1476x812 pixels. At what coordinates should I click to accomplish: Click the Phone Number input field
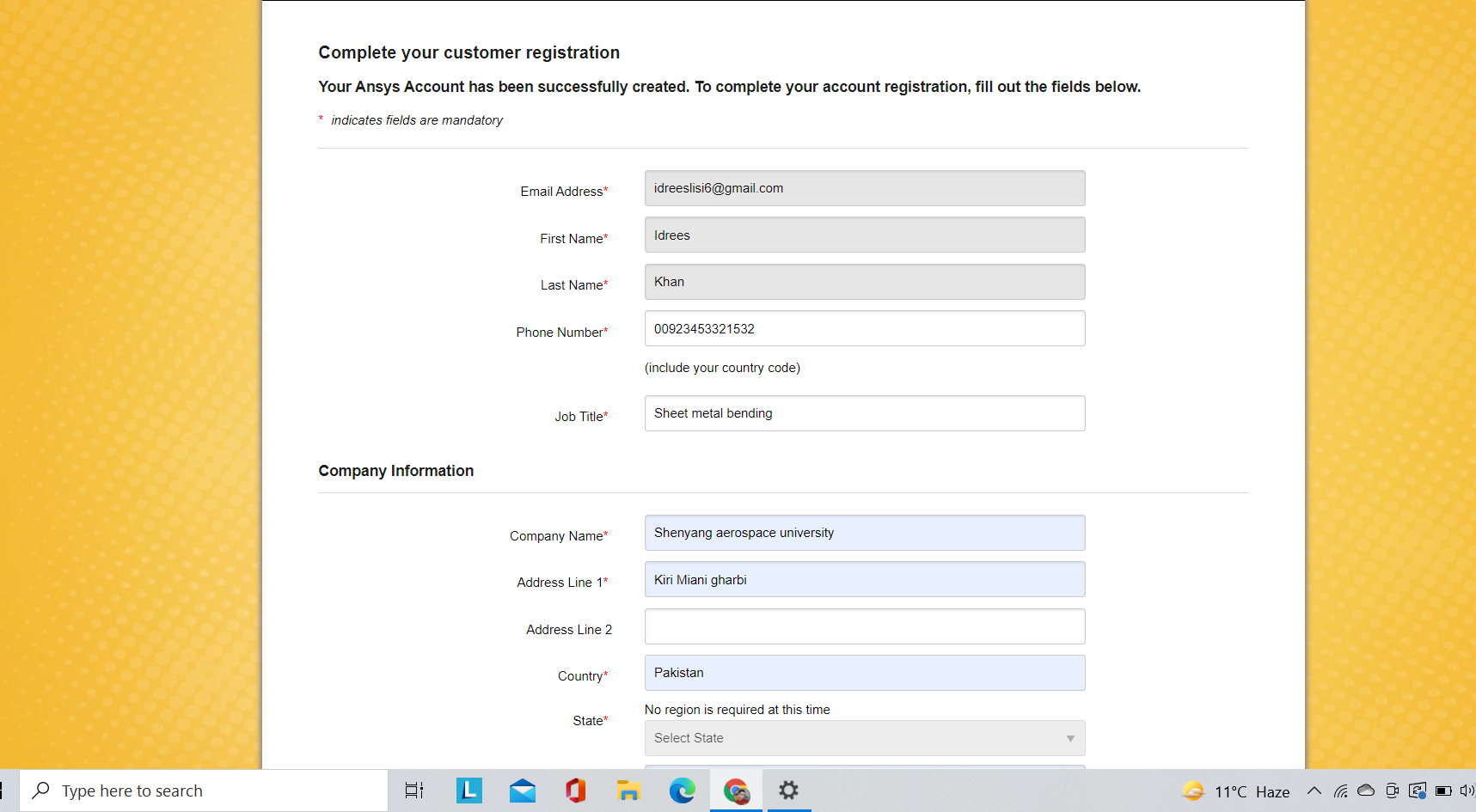pyautogui.click(x=864, y=329)
